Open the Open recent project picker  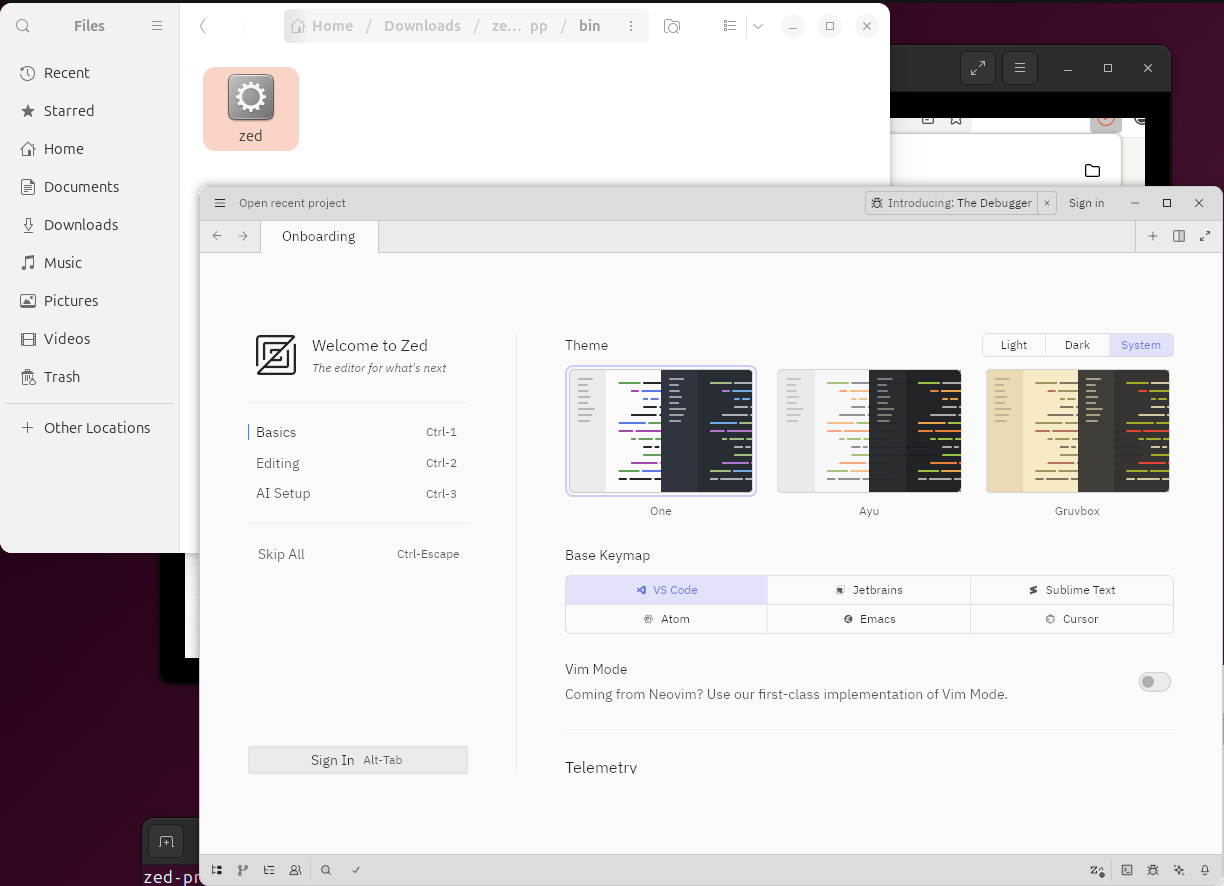(292, 203)
